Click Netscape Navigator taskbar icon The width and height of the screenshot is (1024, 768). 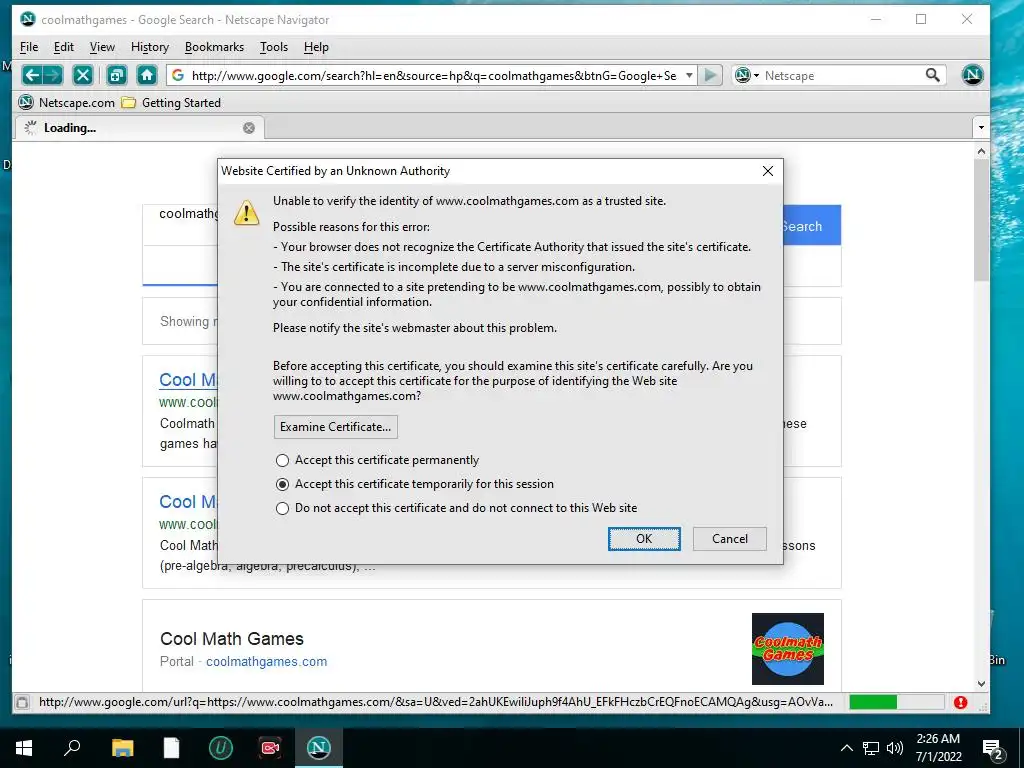click(x=319, y=748)
